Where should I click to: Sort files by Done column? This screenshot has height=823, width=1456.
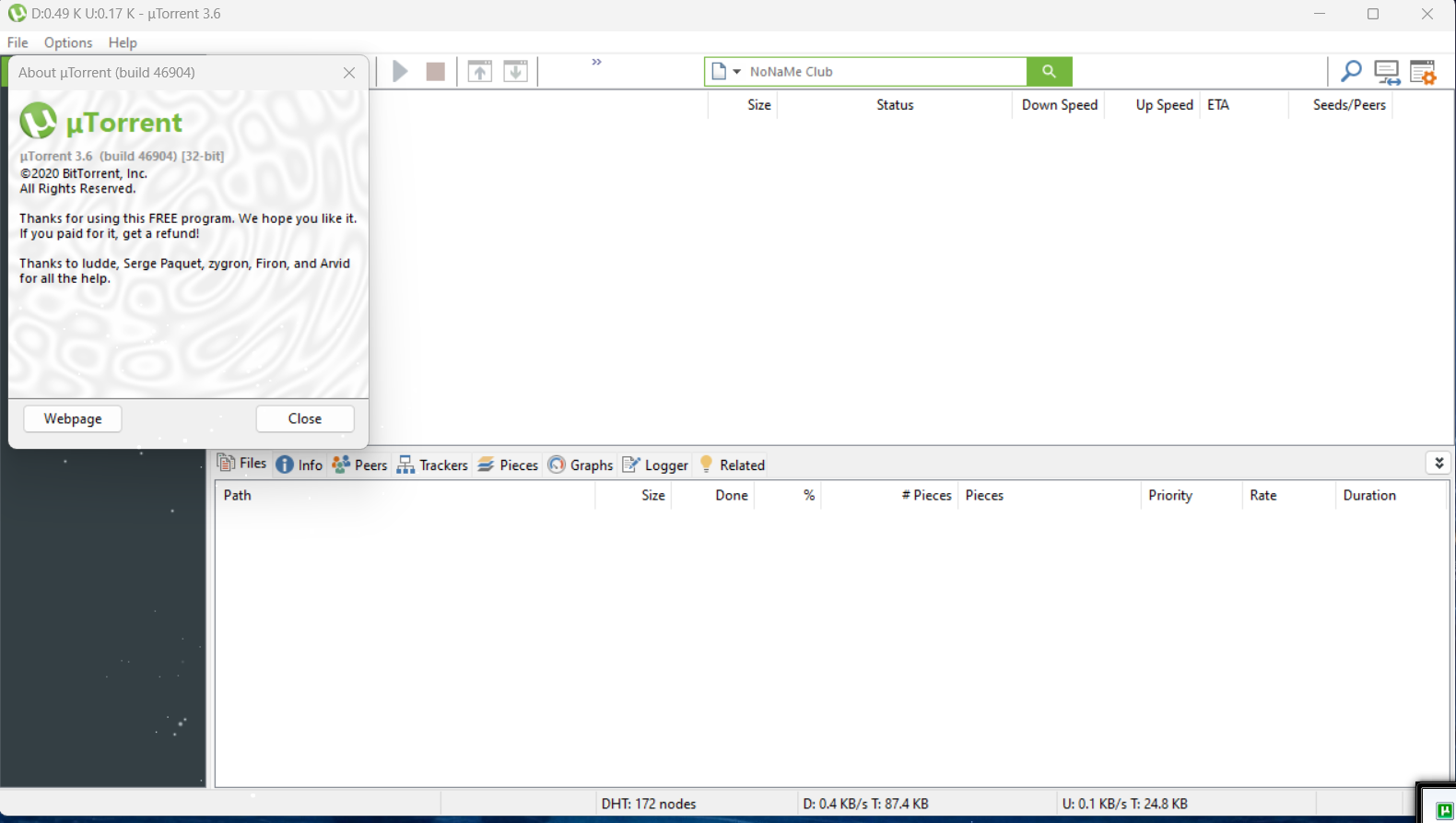(713, 495)
